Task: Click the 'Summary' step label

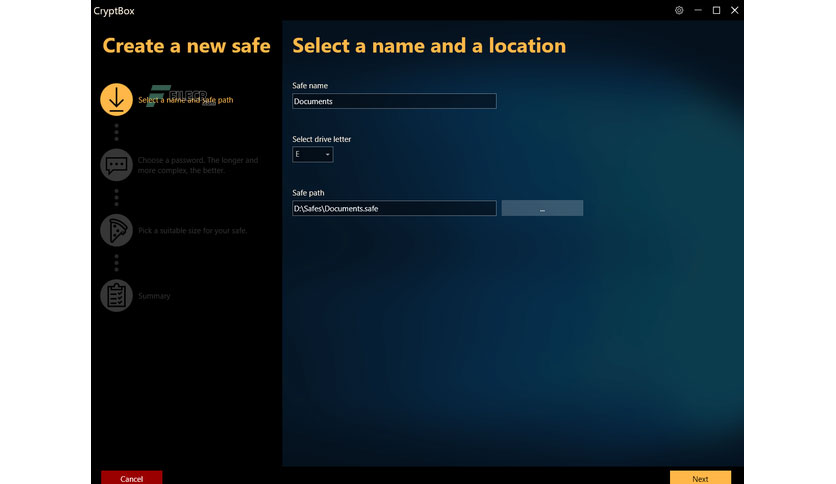Action: point(154,296)
